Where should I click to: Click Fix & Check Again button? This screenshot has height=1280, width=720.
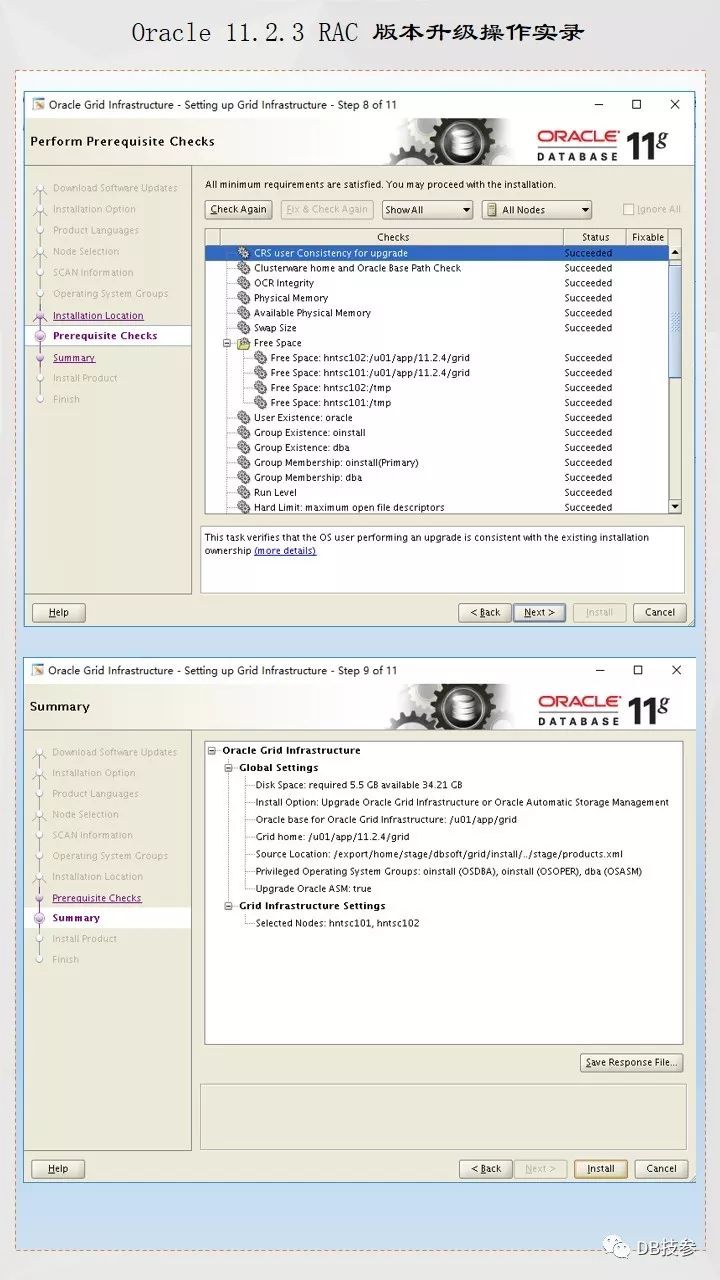[x=326, y=210]
